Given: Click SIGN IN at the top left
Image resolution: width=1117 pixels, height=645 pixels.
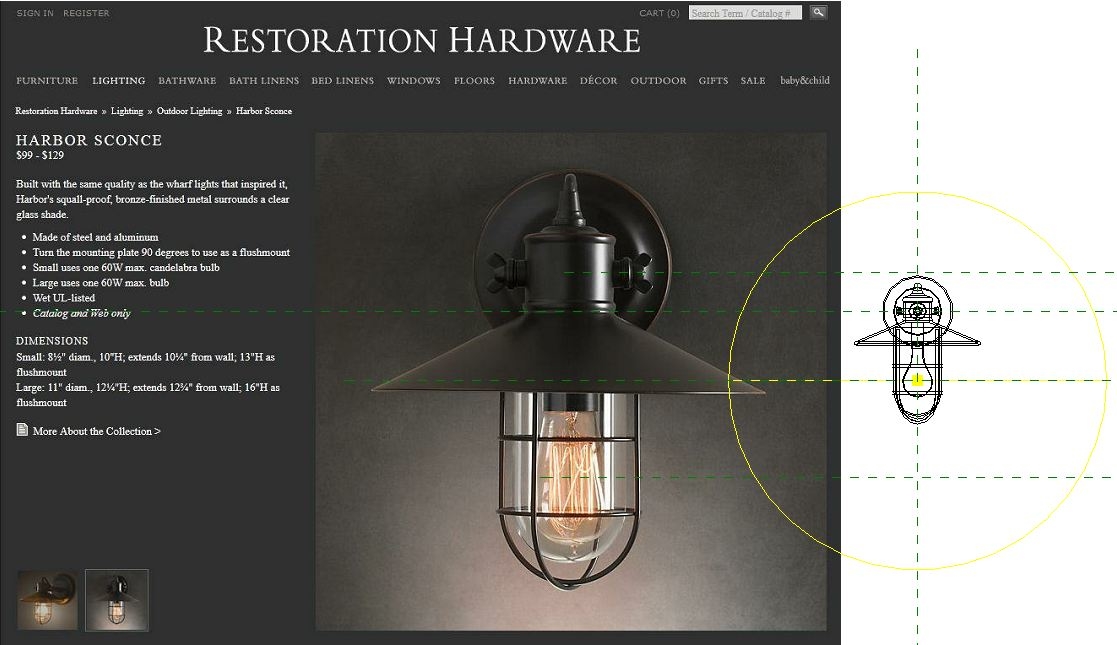Looking at the screenshot, I should tap(33, 13).
